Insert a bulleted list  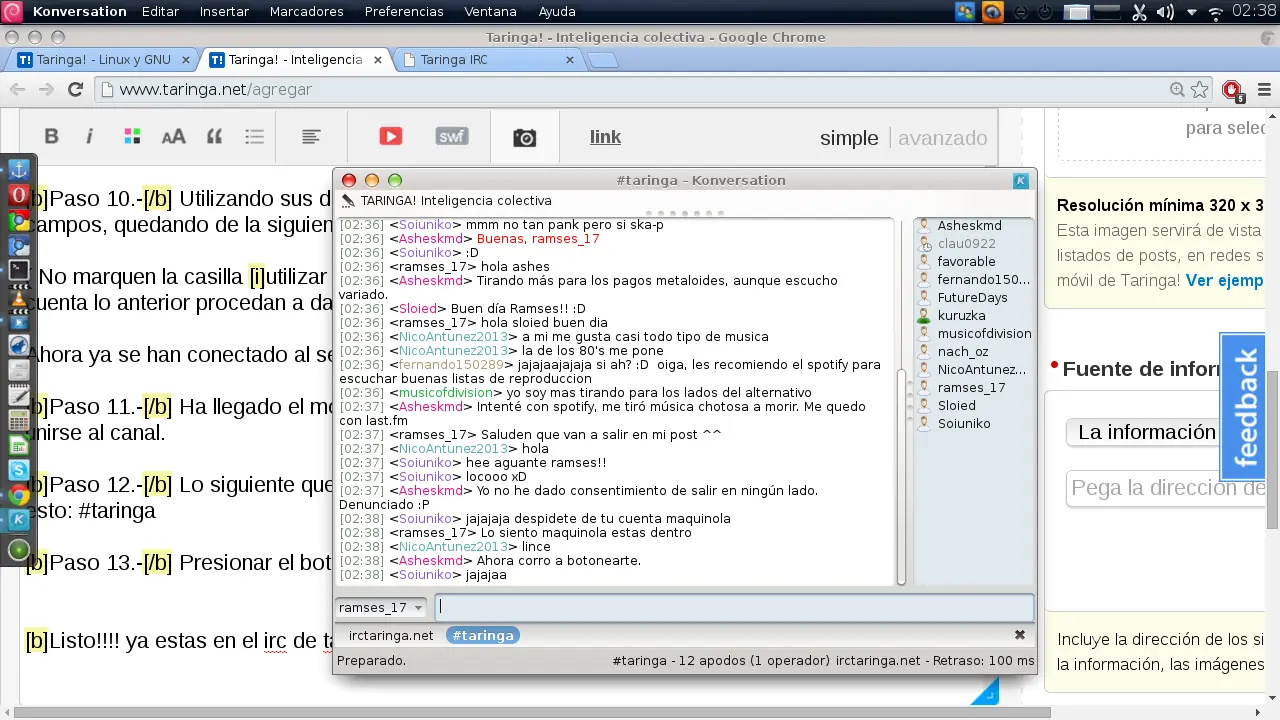click(x=254, y=137)
